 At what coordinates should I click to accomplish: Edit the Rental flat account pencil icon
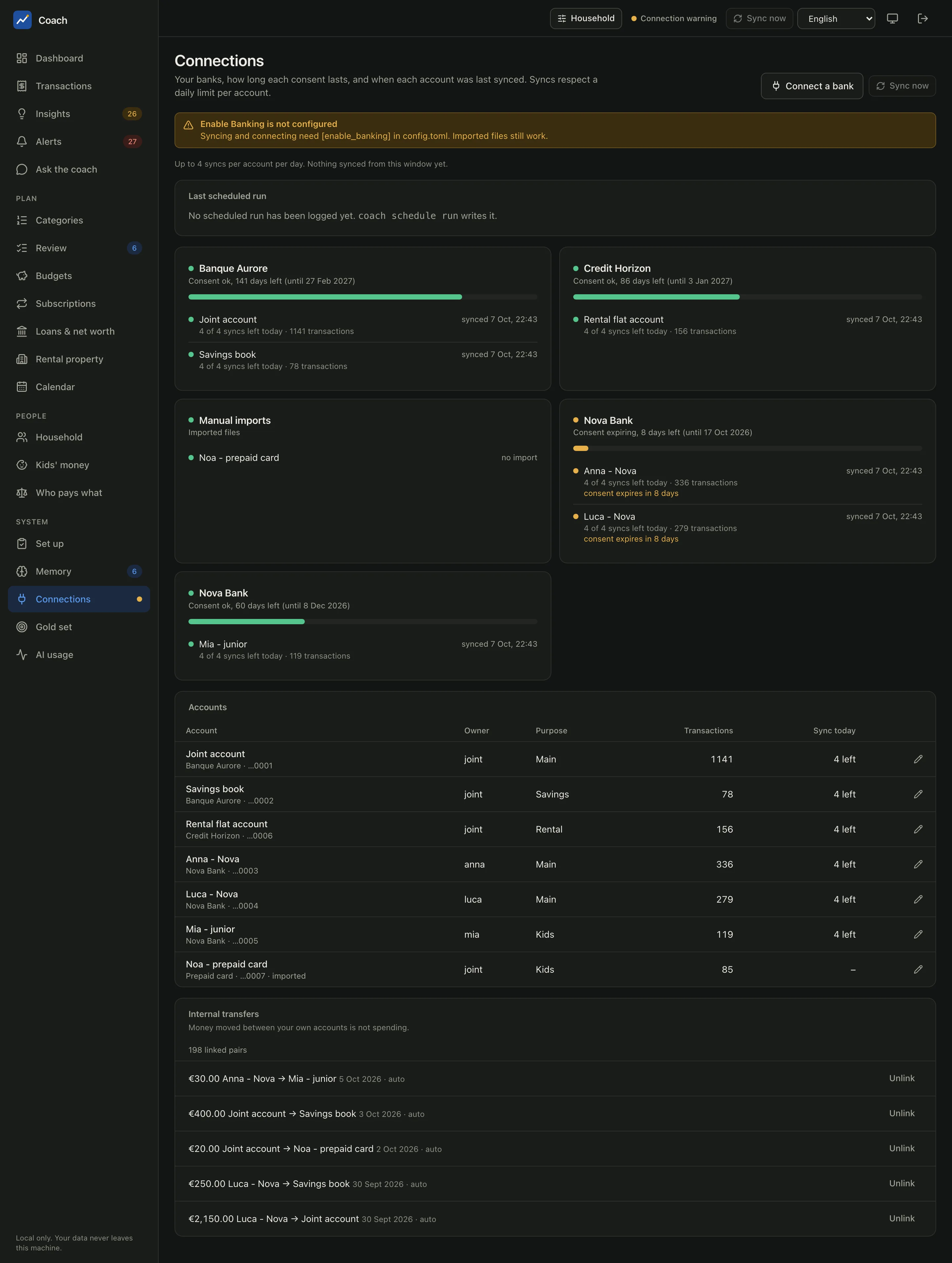coord(918,829)
